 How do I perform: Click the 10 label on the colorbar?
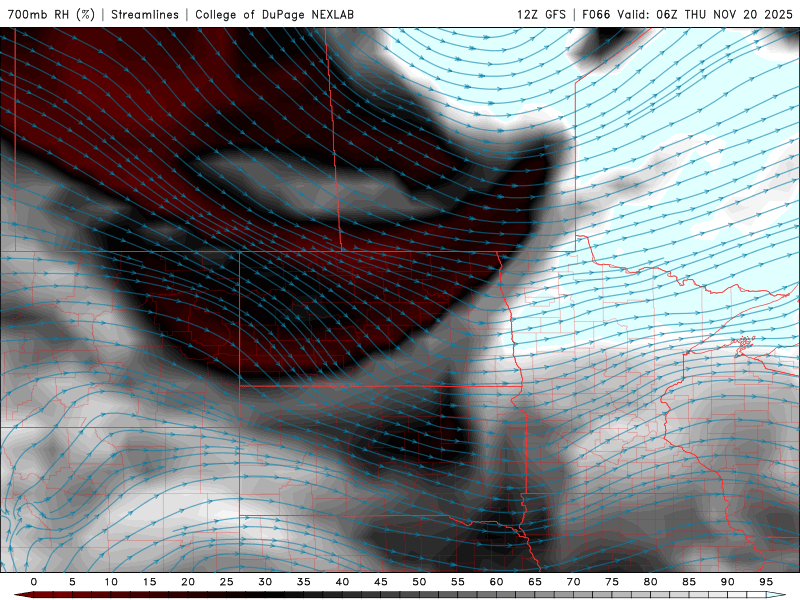click(111, 582)
